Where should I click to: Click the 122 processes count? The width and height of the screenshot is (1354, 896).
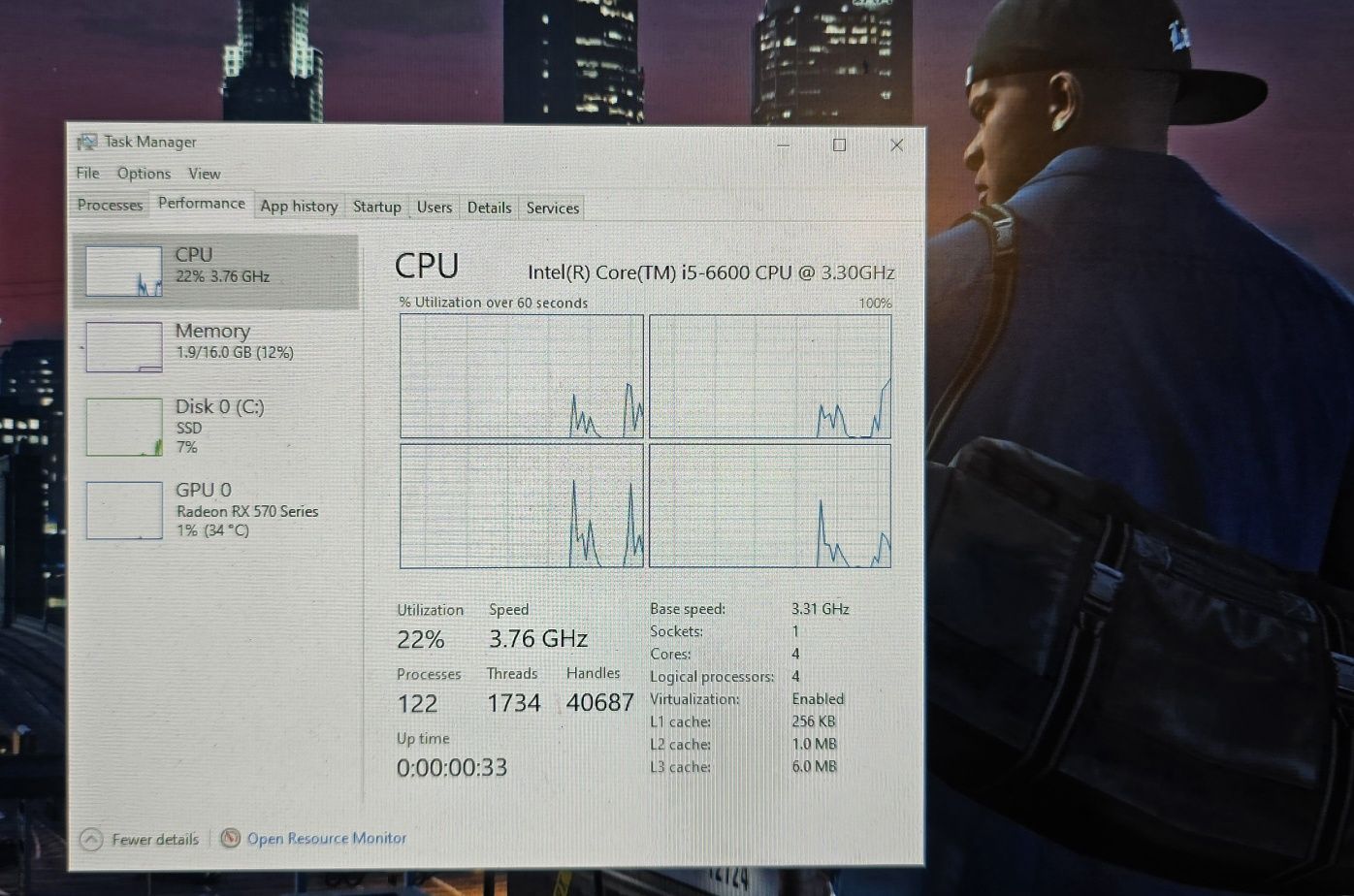pyautogui.click(x=418, y=704)
